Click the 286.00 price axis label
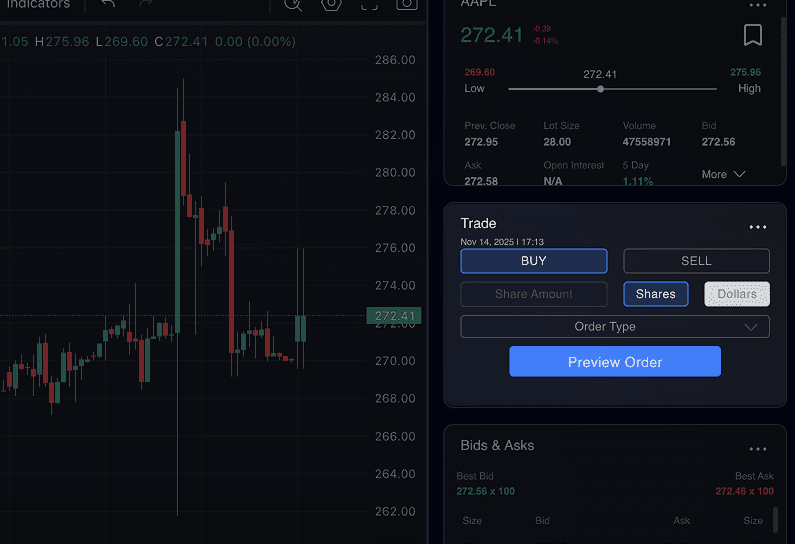 395,60
